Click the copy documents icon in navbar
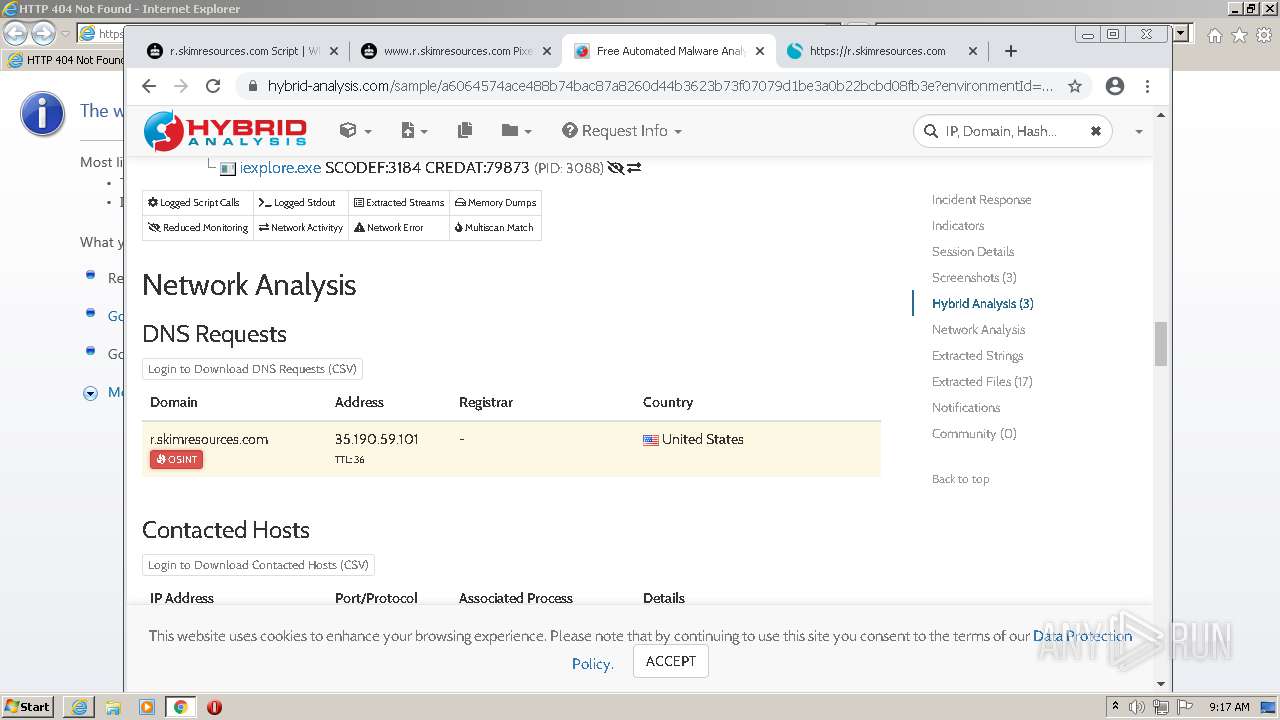 pos(465,131)
